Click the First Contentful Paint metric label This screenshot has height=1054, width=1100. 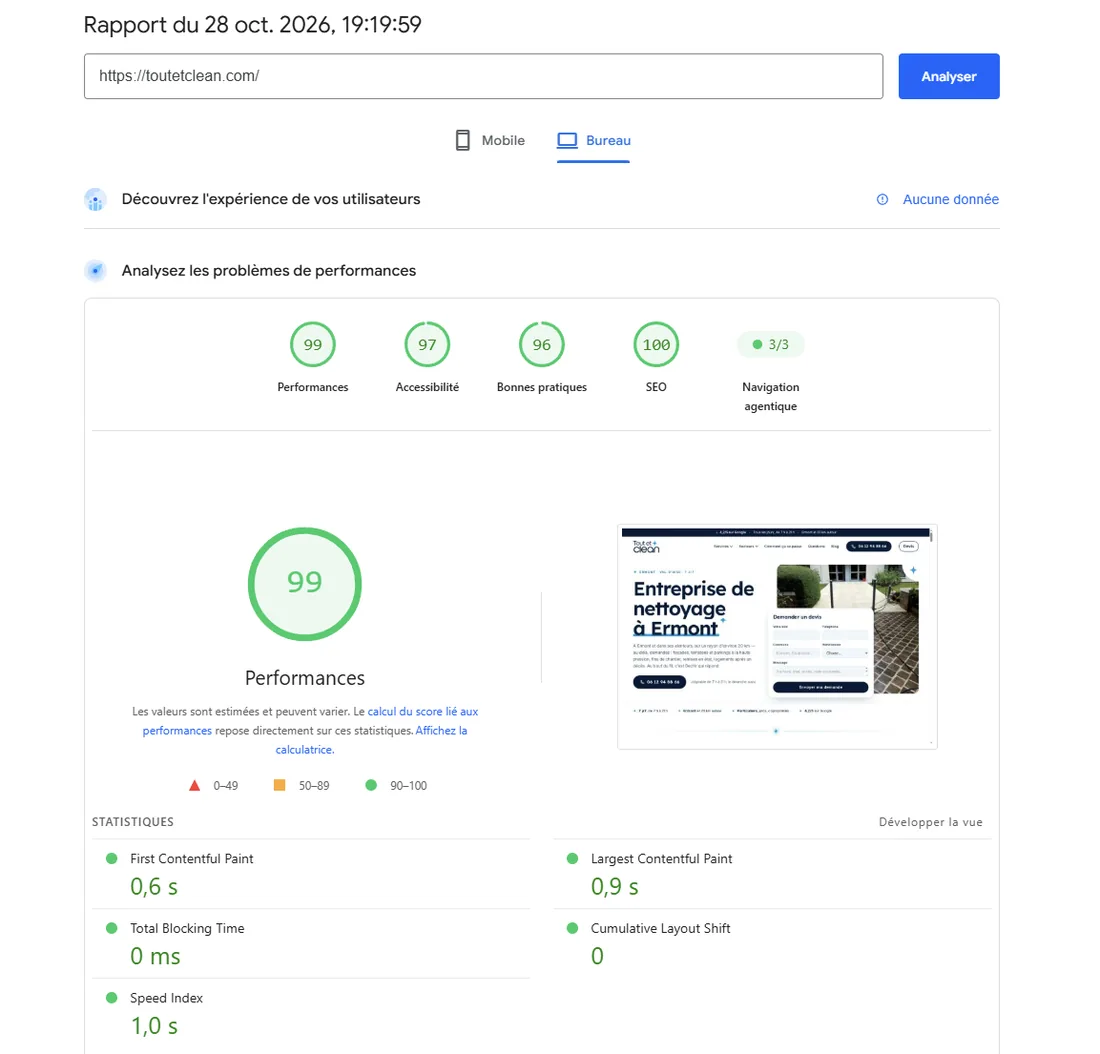coord(192,859)
